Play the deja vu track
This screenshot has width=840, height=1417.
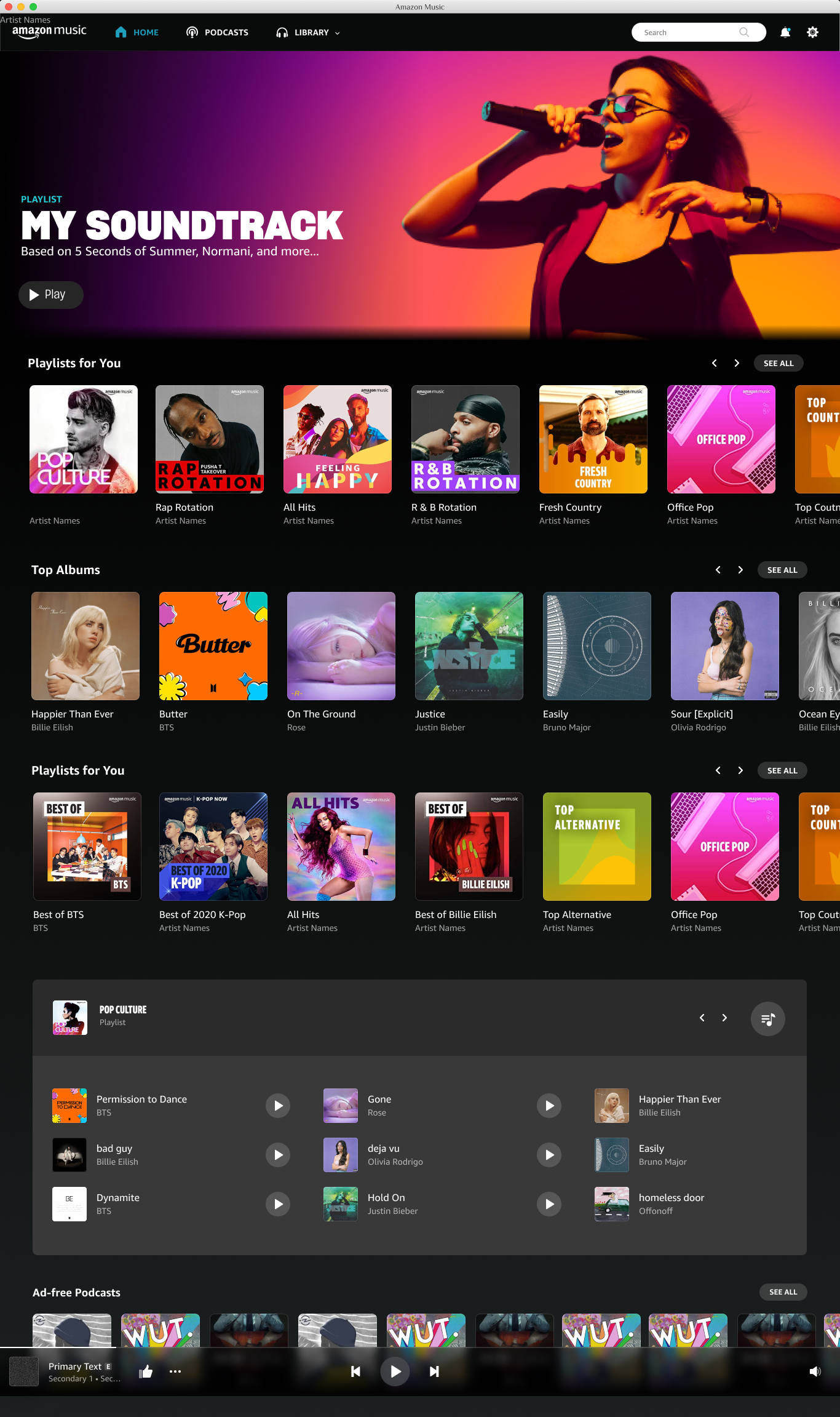549,1155
